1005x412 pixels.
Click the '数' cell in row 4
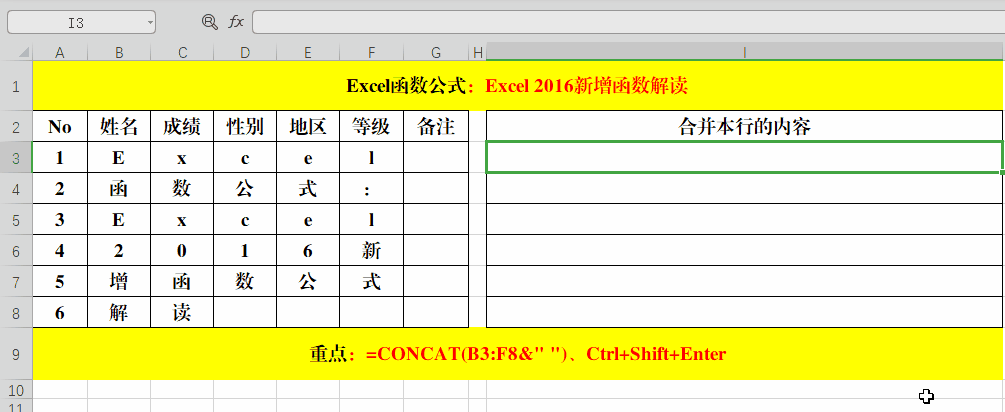183,189
